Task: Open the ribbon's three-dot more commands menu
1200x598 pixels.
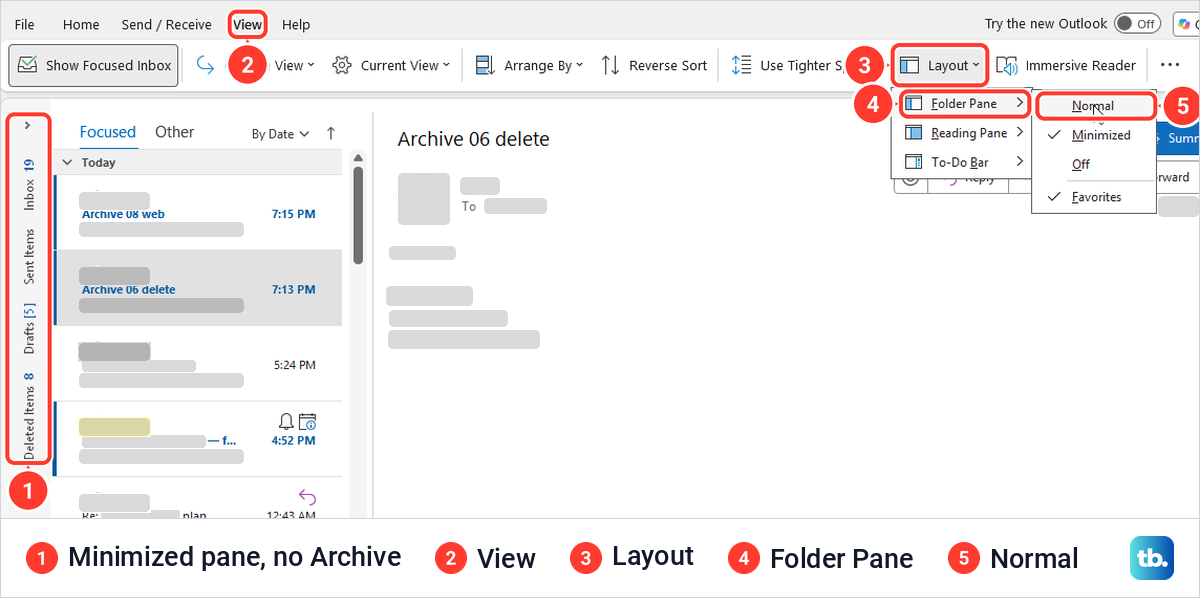Action: tap(1170, 65)
